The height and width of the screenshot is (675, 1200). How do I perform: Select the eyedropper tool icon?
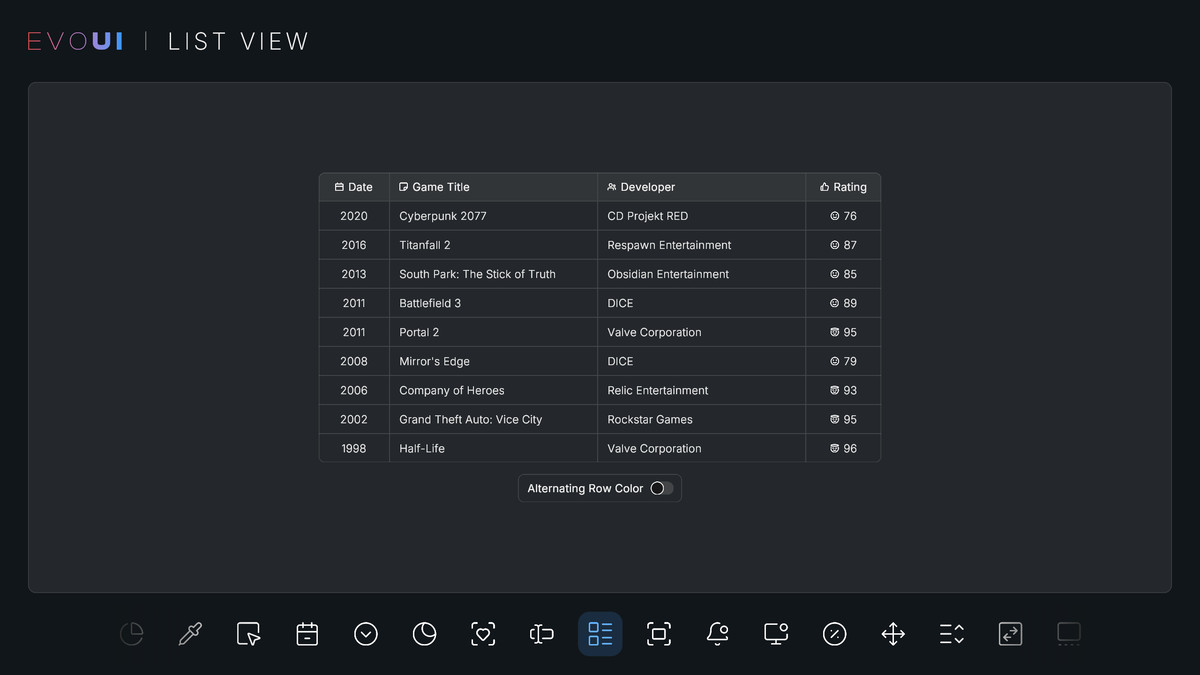189,633
